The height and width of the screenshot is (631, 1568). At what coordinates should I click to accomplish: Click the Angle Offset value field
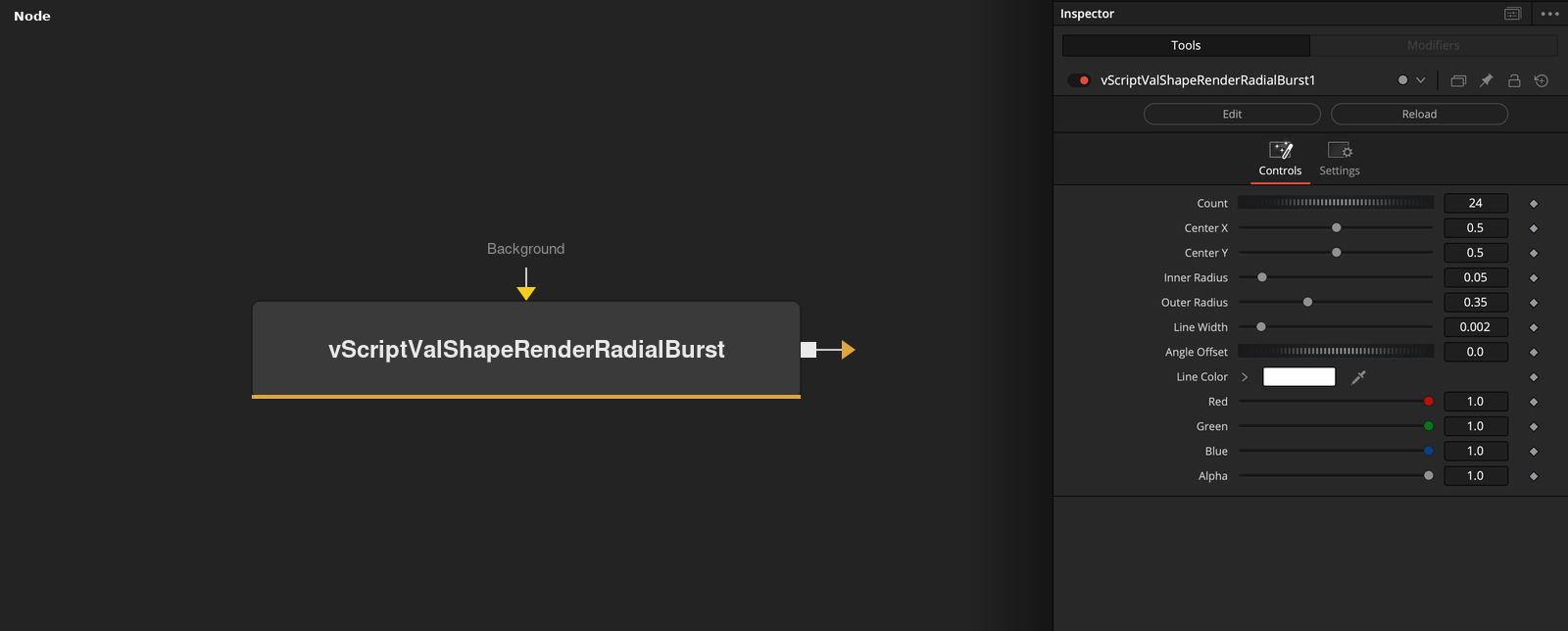click(x=1476, y=352)
